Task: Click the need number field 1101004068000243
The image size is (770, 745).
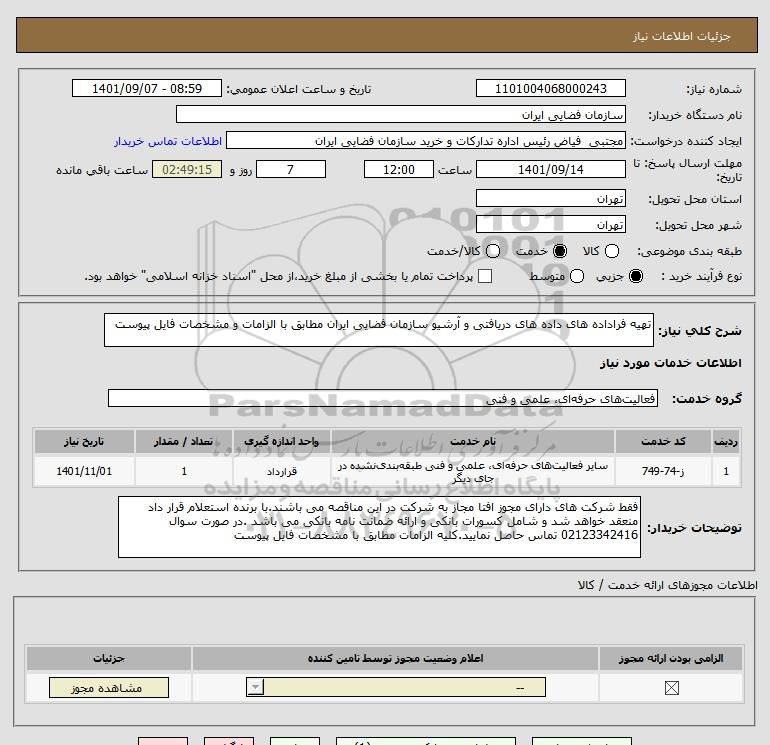Action: pyautogui.click(x=550, y=89)
